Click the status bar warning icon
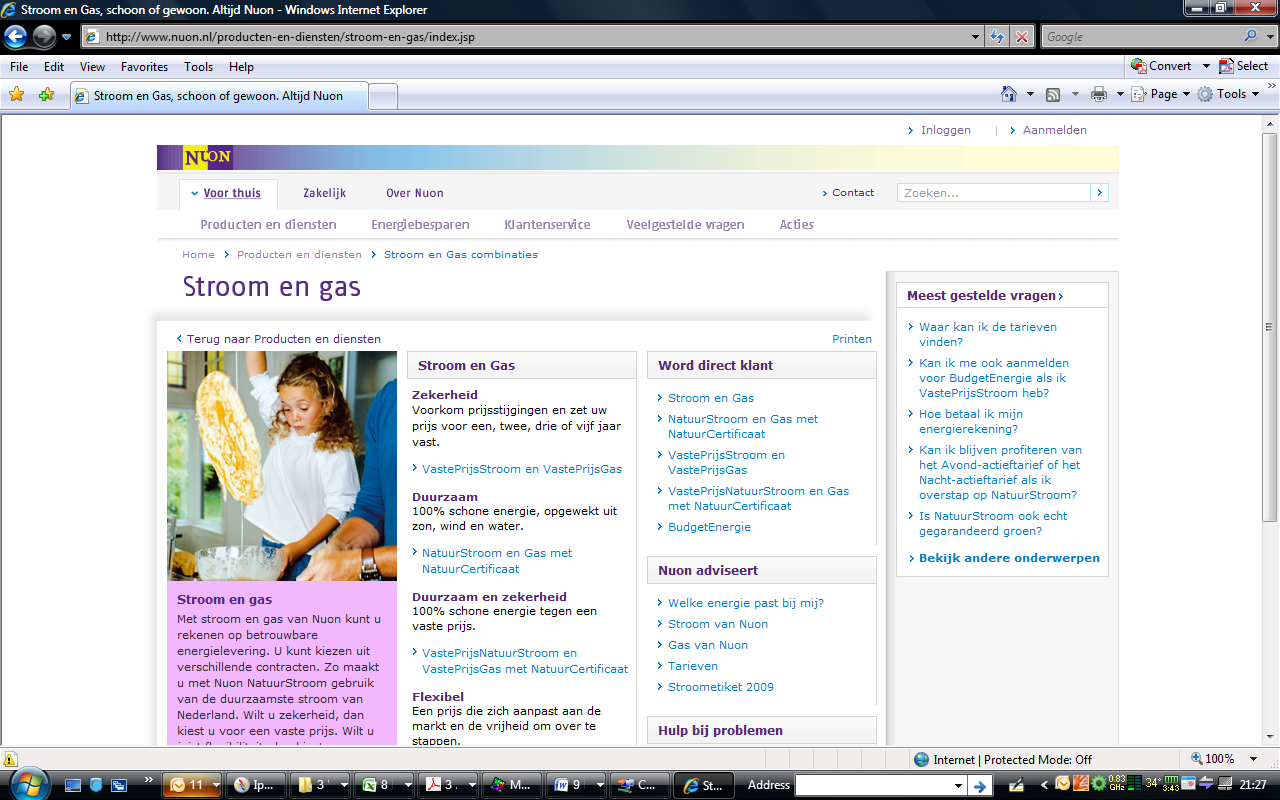Viewport: 1280px width, 800px height. tap(10, 759)
